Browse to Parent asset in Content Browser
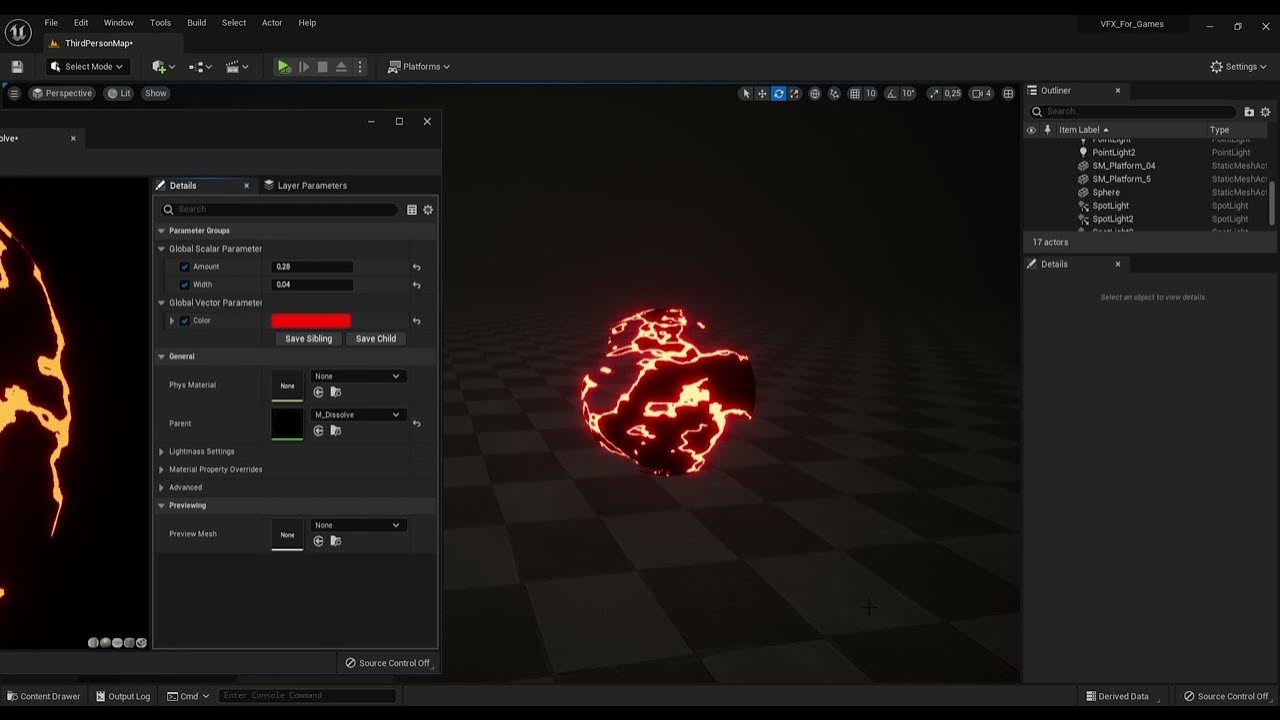 pyautogui.click(x=336, y=431)
